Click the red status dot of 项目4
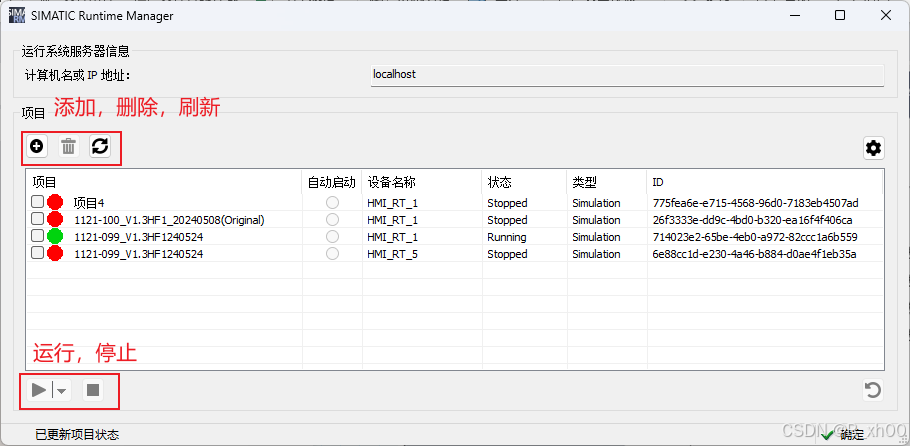 click(55, 203)
